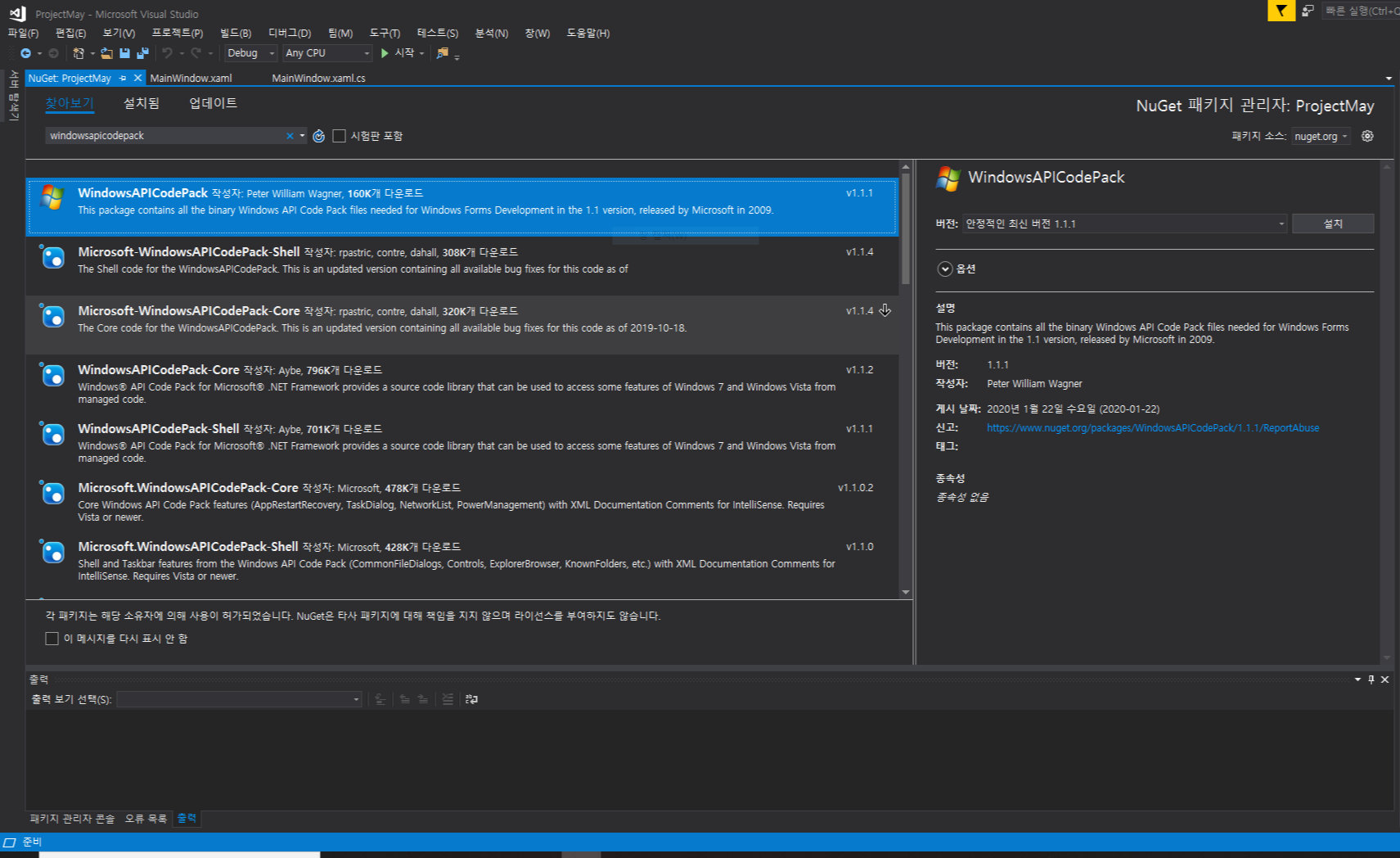1400x858 pixels.
Task: Click the yellow feedback filter icon
Action: click(1281, 11)
